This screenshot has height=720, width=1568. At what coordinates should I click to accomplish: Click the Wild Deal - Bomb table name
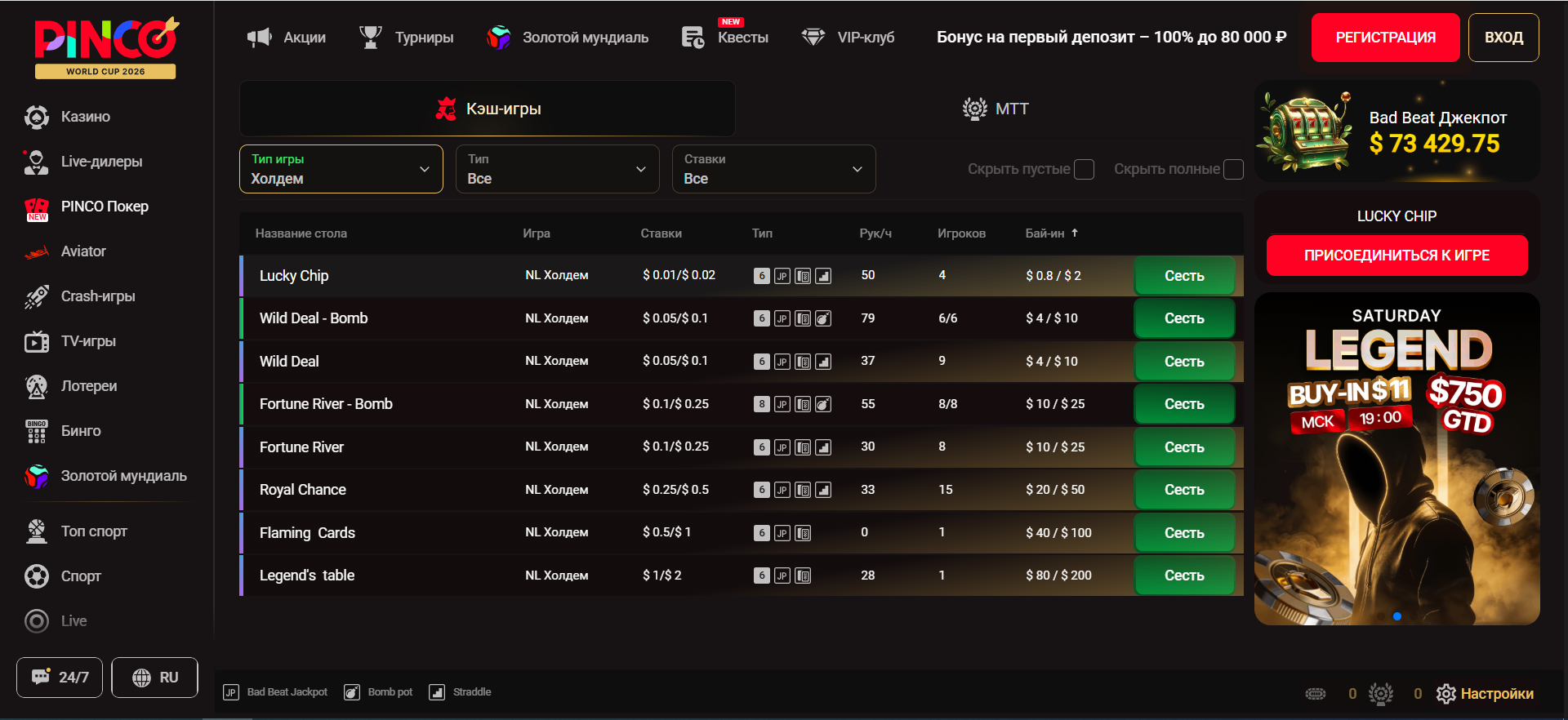pos(314,318)
